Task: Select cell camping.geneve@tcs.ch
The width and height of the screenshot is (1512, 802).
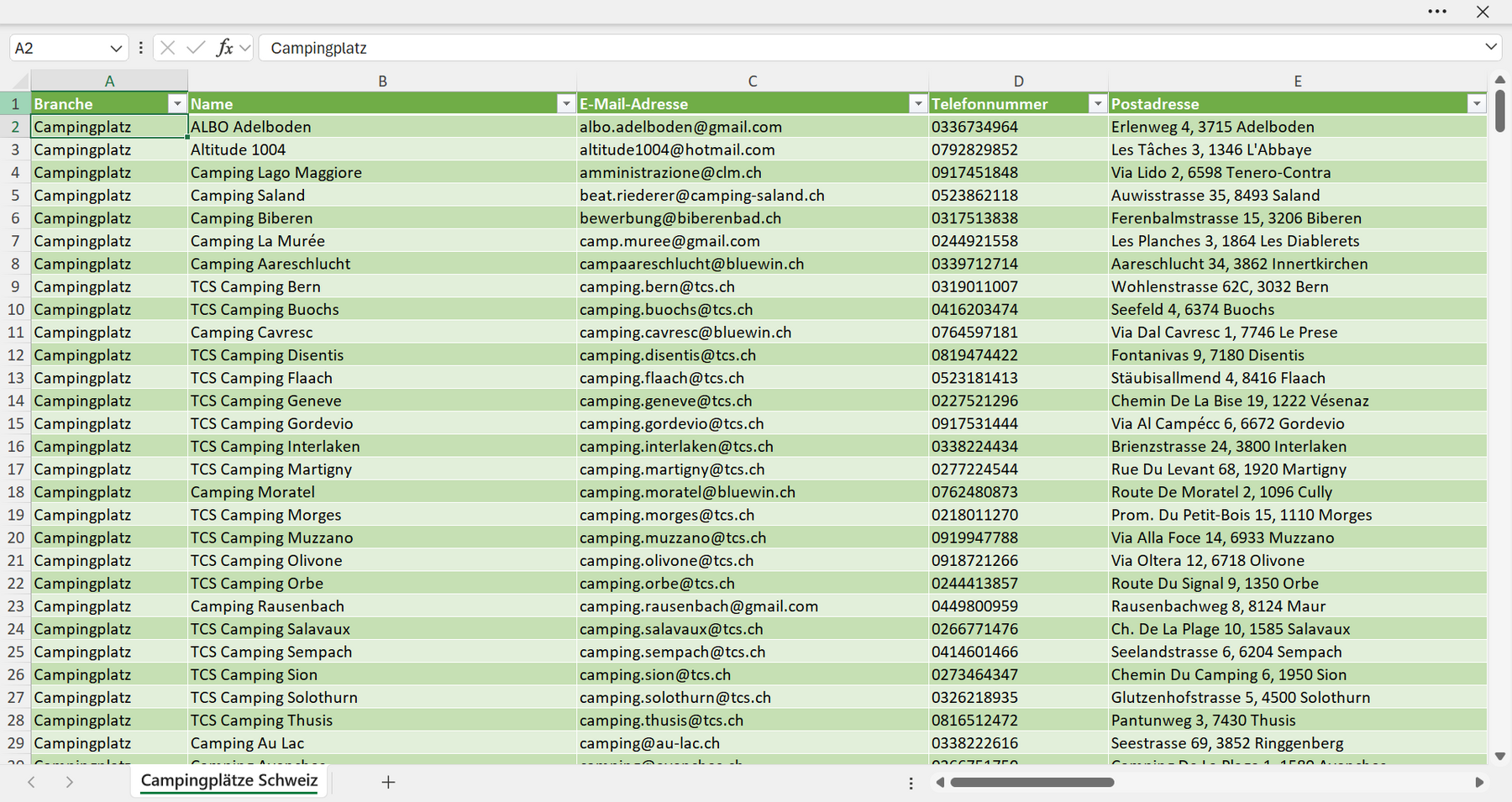Action: (x=753, y=401)
